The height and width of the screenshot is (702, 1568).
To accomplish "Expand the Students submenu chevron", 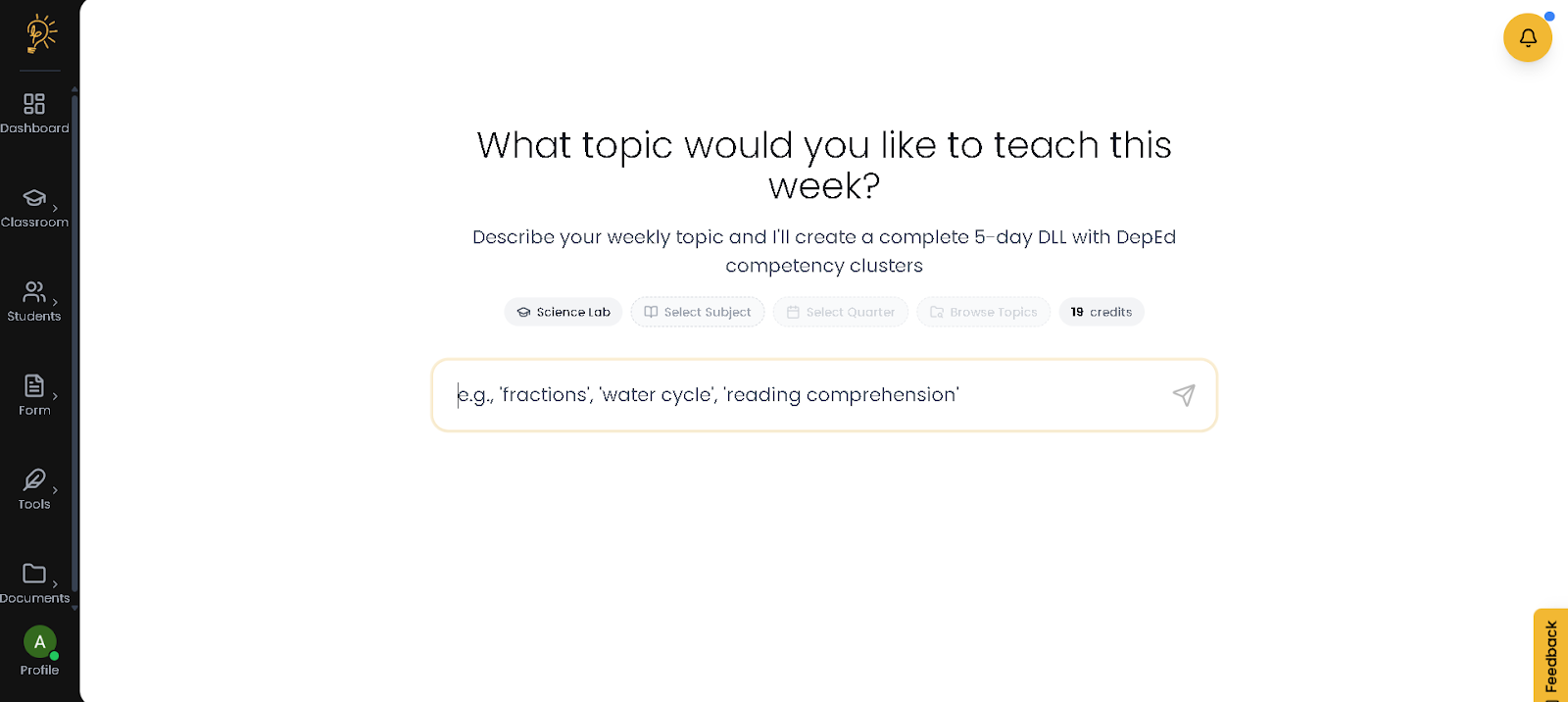I will (55, 302).
